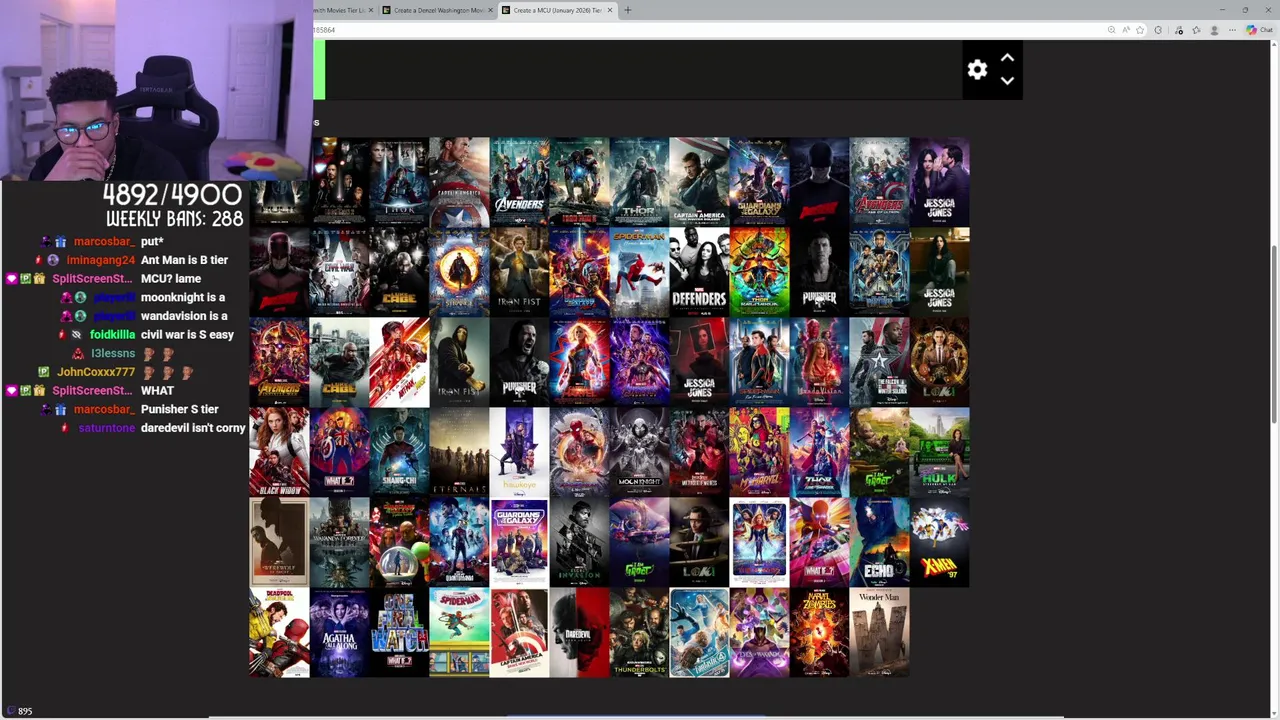The width and height of the screenshot is (1280, 720).
Task: Choose the Werewolf by Night poster
Action: pyautogui.click(x=279, y=542)
